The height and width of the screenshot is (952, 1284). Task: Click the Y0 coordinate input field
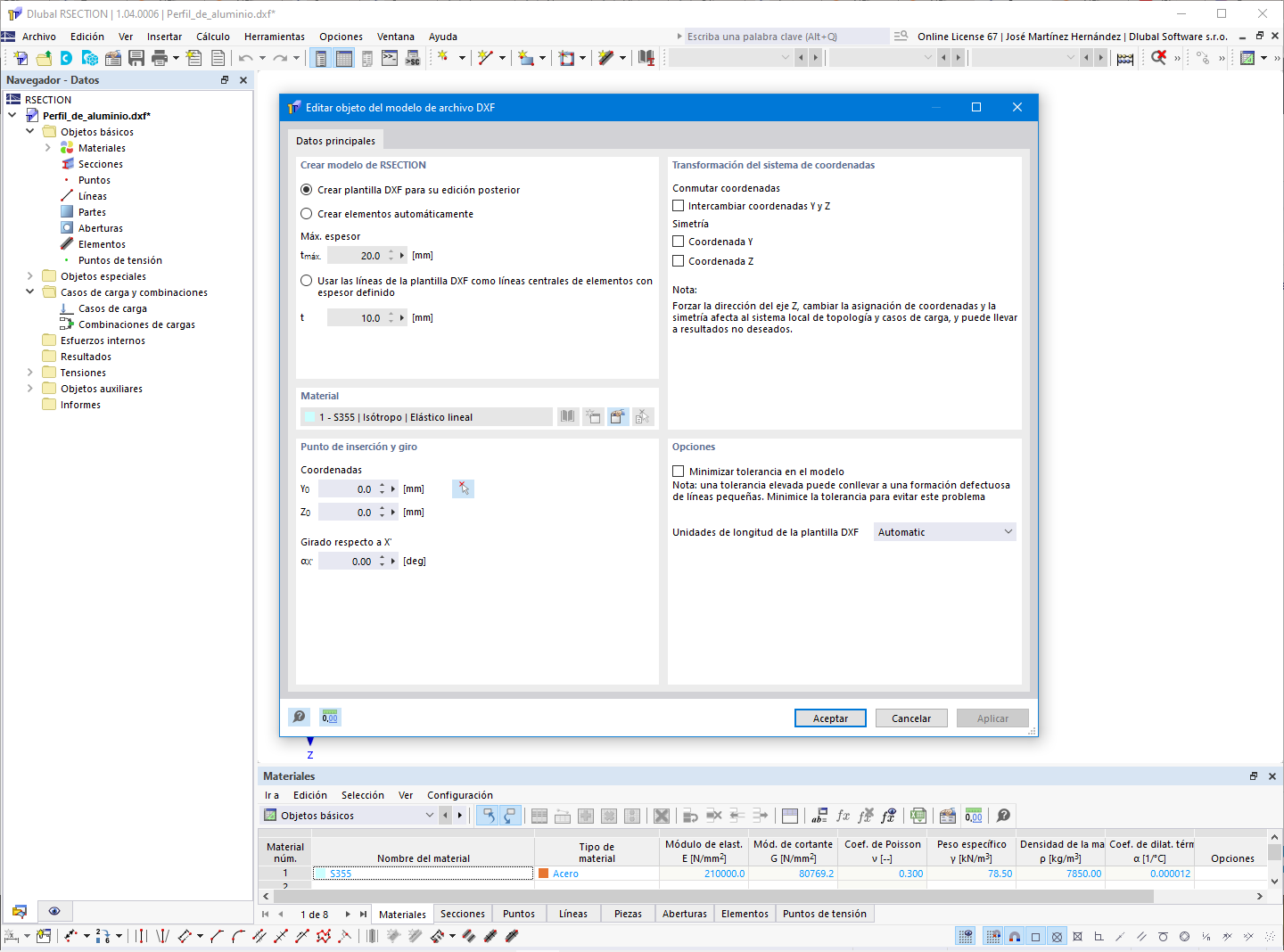tap(348, 489)
